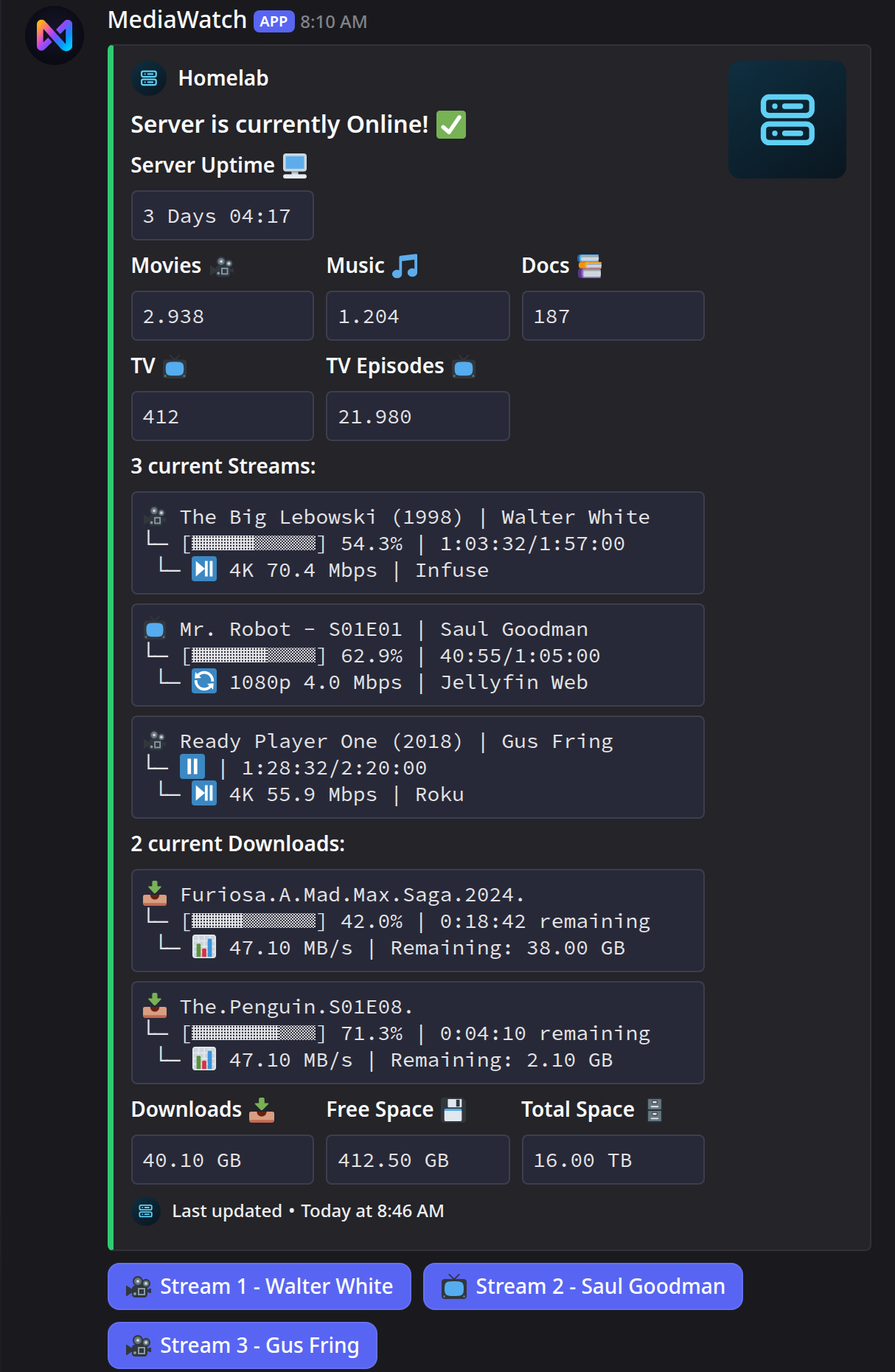
Task: Click the computer emoji beside Server Uptime
Action: pyautogui.click(x=295, y=166)
